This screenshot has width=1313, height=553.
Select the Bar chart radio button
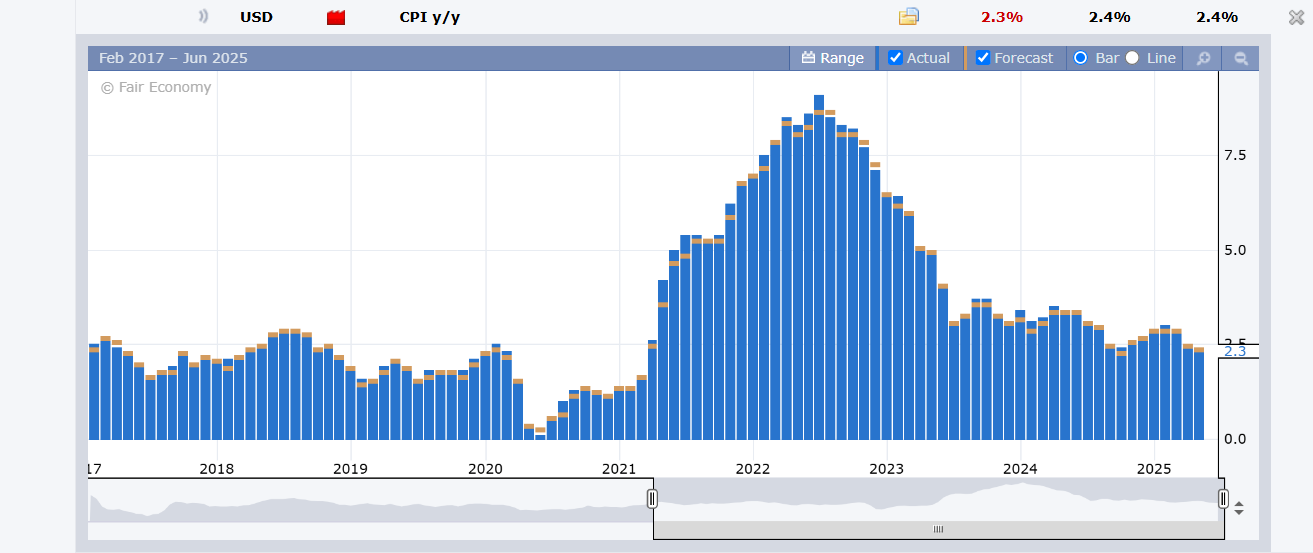(1080, 58)
